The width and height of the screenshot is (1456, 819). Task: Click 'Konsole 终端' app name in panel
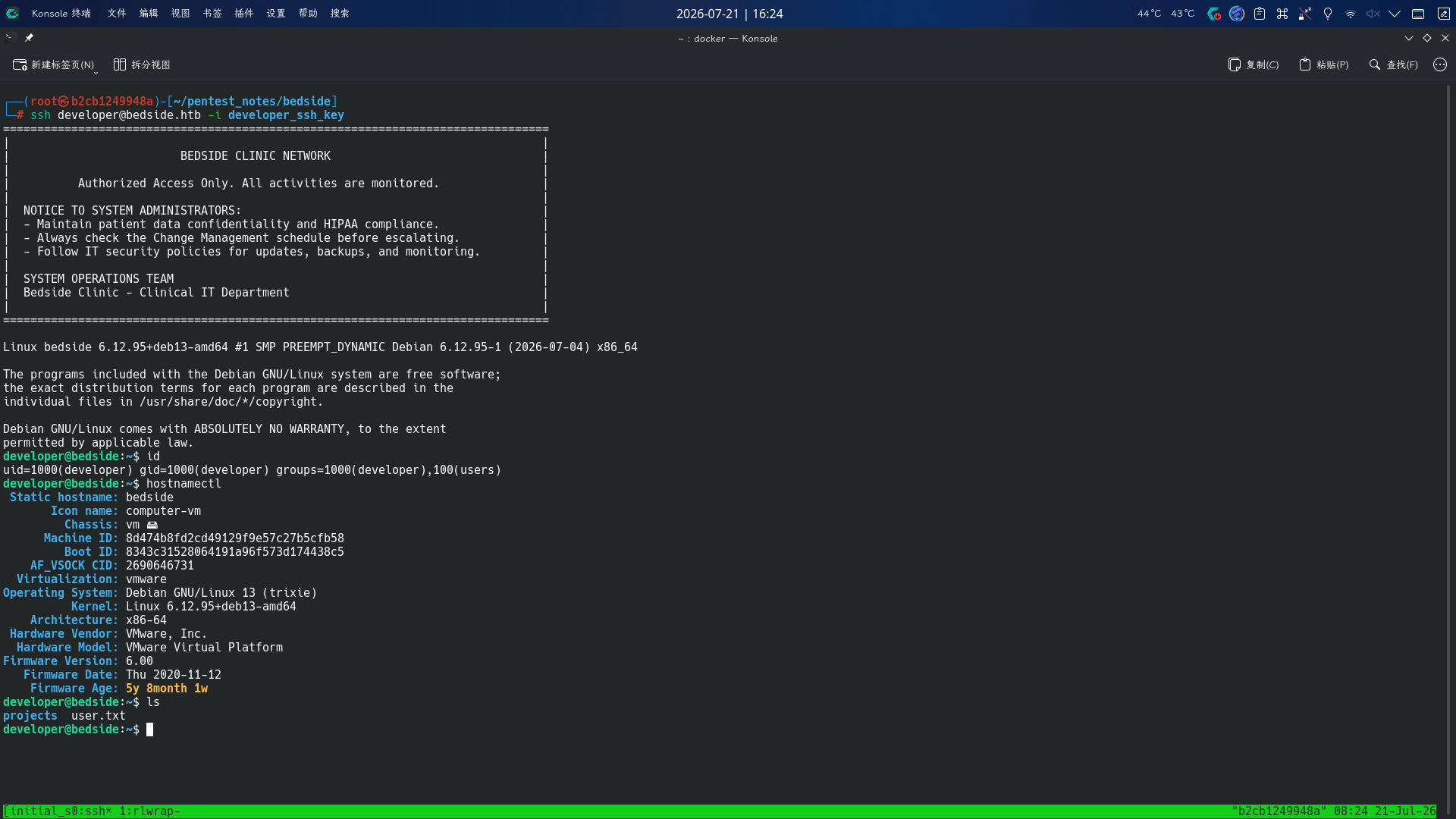(x=61, y=14)
